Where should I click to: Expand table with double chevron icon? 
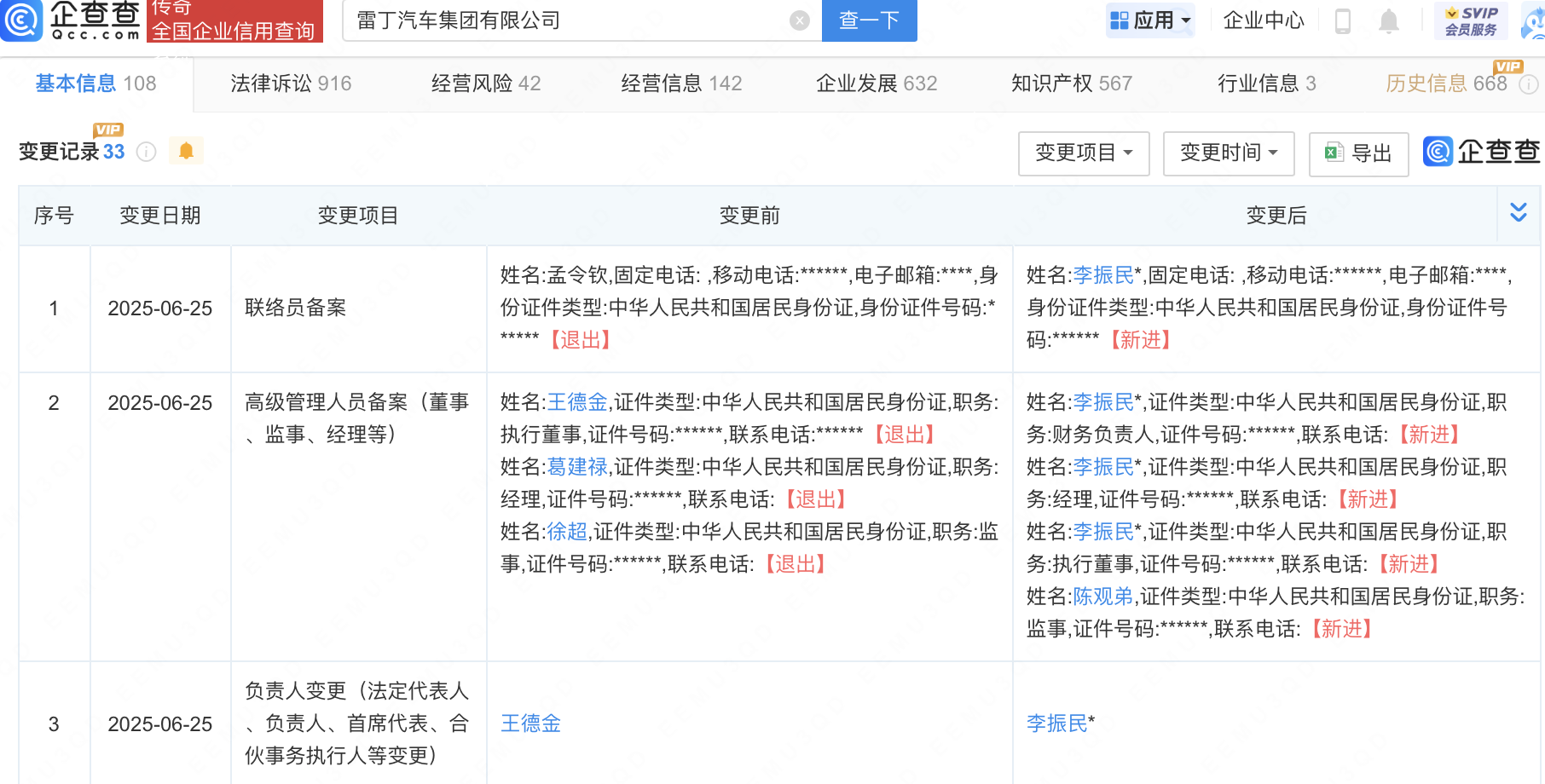[1519, 212]
